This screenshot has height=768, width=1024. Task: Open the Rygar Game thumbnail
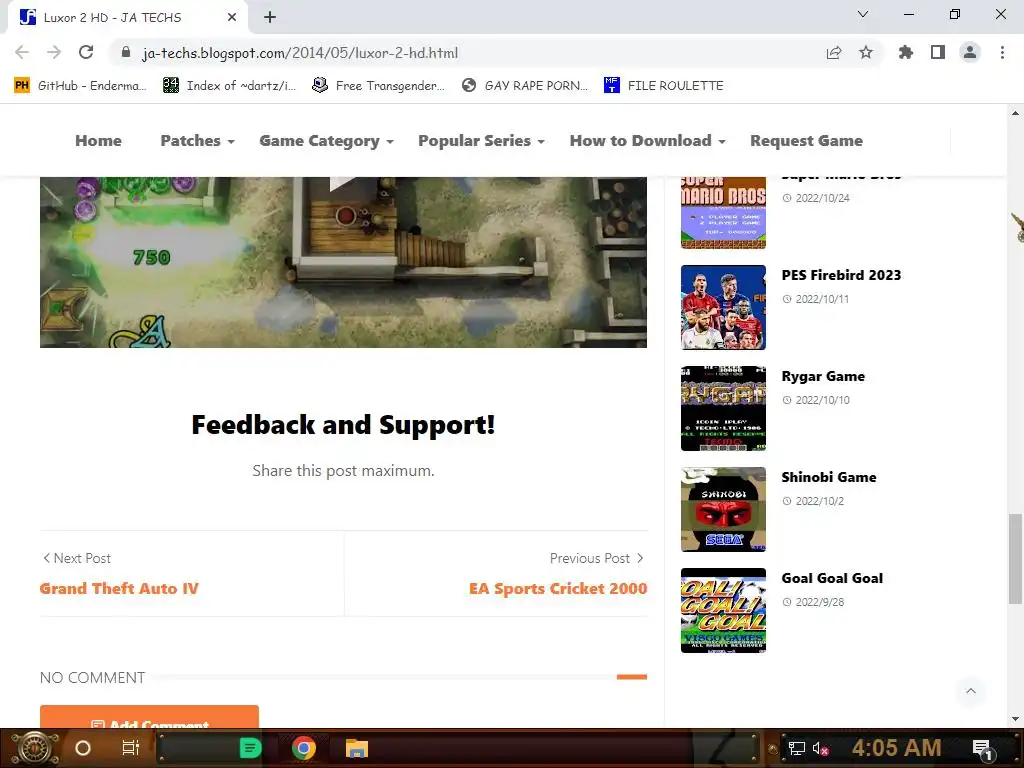723,408
